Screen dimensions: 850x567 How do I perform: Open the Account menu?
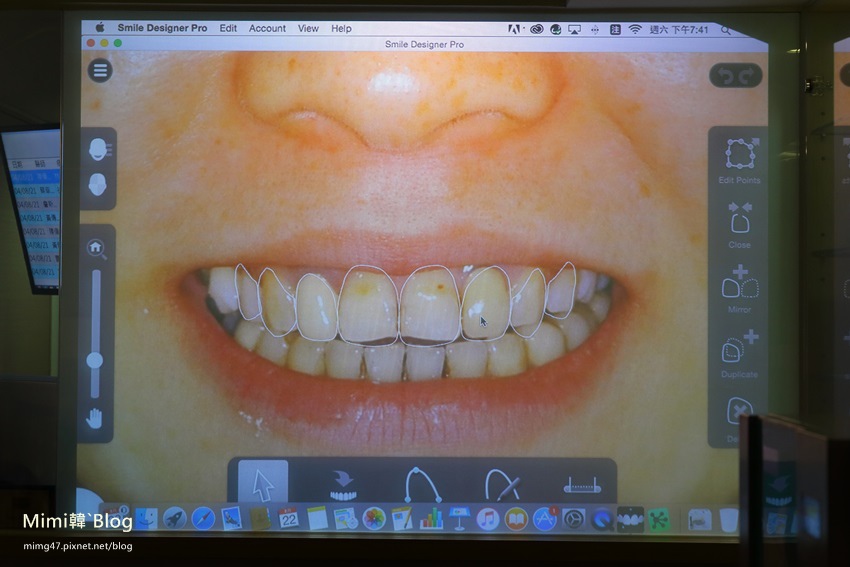click(267, 28)
